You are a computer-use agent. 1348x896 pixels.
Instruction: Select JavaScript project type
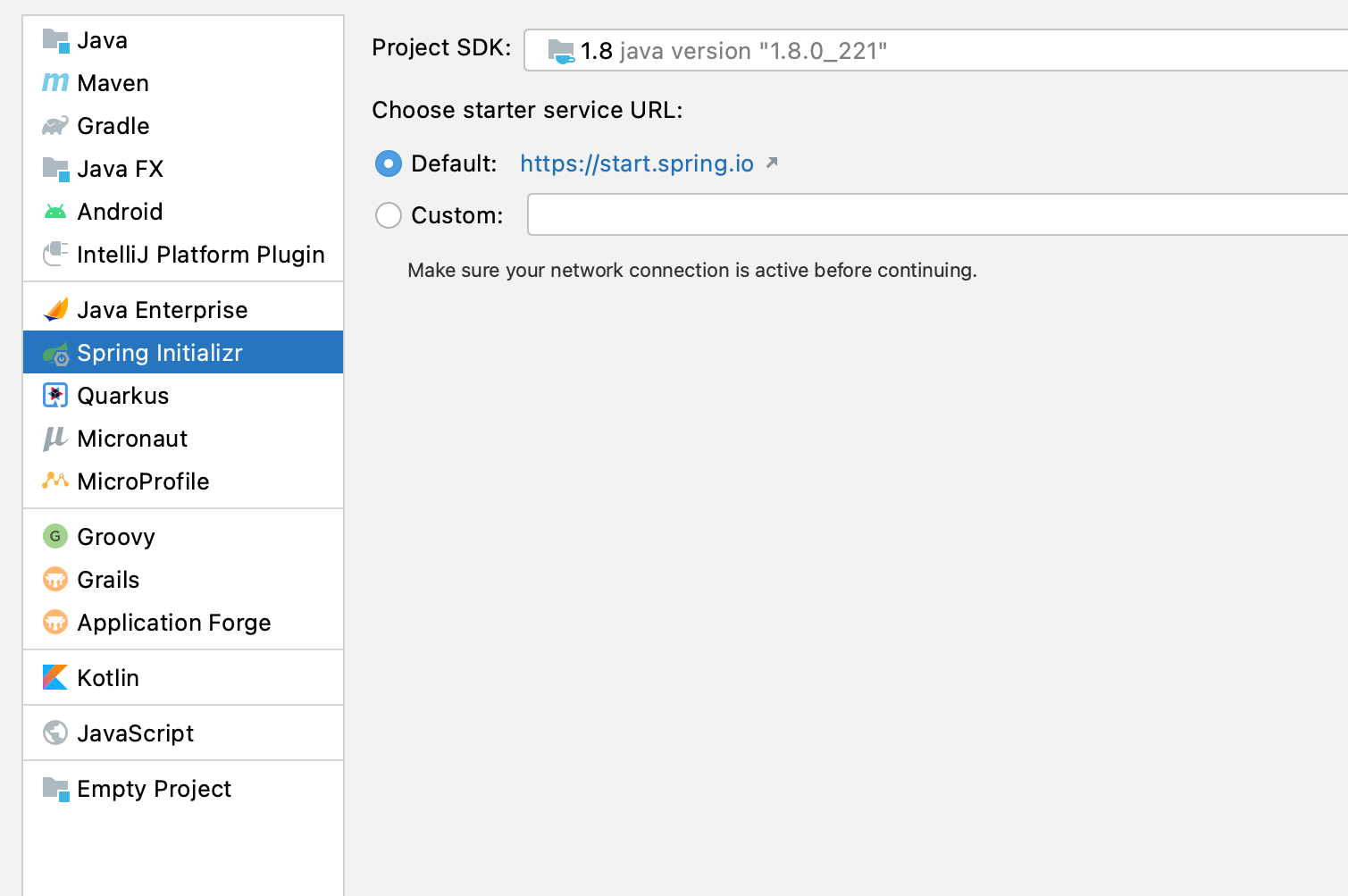tap(183, 733)
